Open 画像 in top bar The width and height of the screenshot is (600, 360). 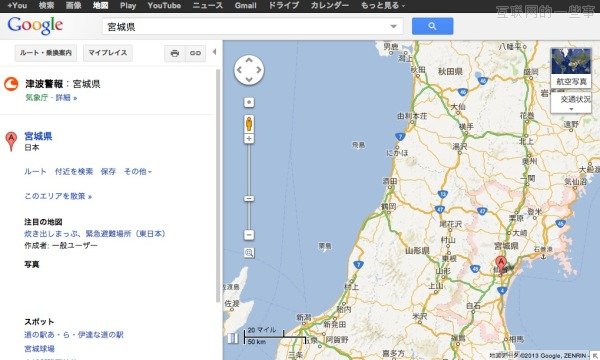(73, 6)
